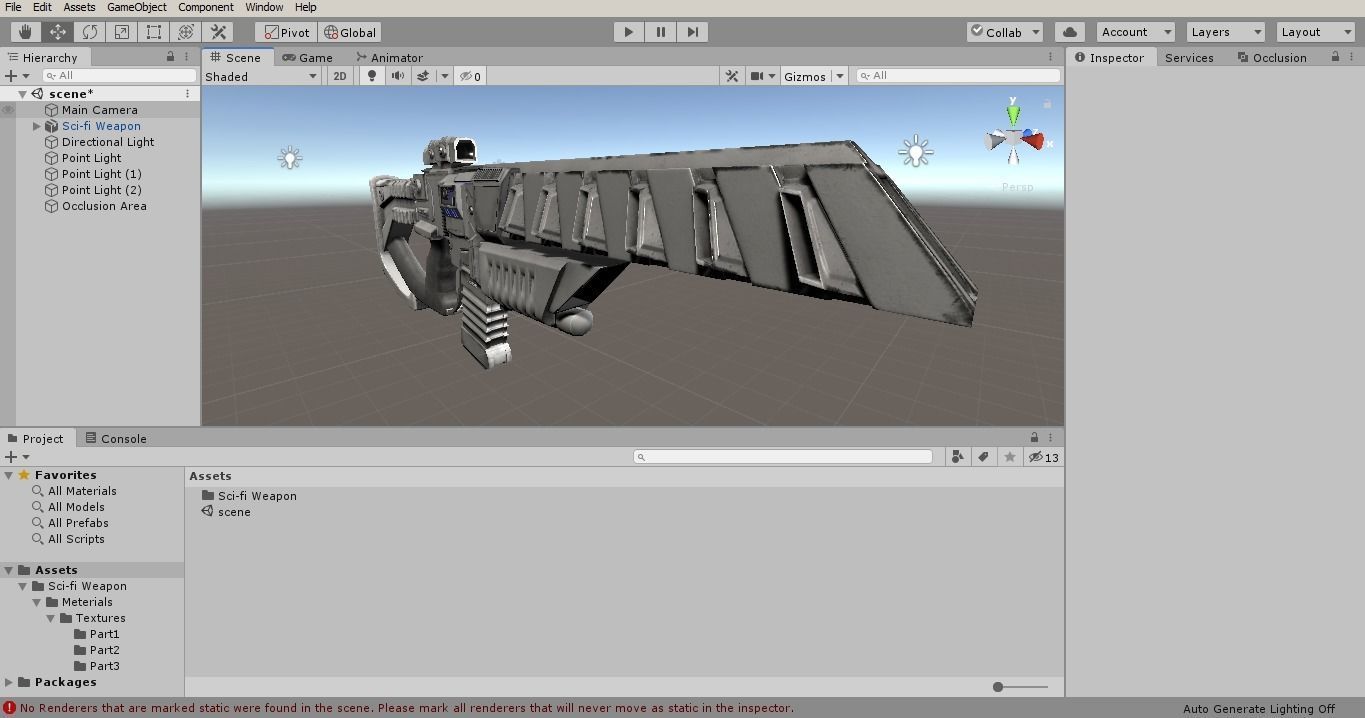Click the cloud services icon
The height and width of the screenshot is (718, 1365).
point(1070,32)
